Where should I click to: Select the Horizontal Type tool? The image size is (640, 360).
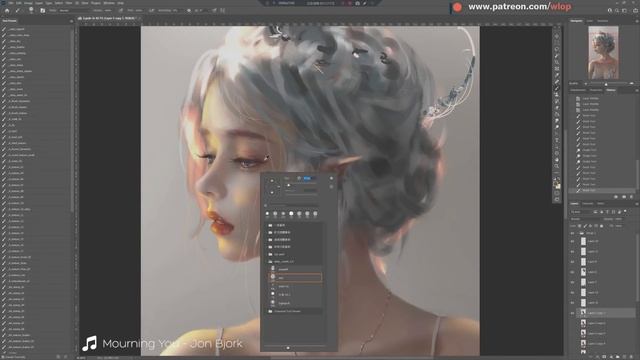tap(557, 140)
